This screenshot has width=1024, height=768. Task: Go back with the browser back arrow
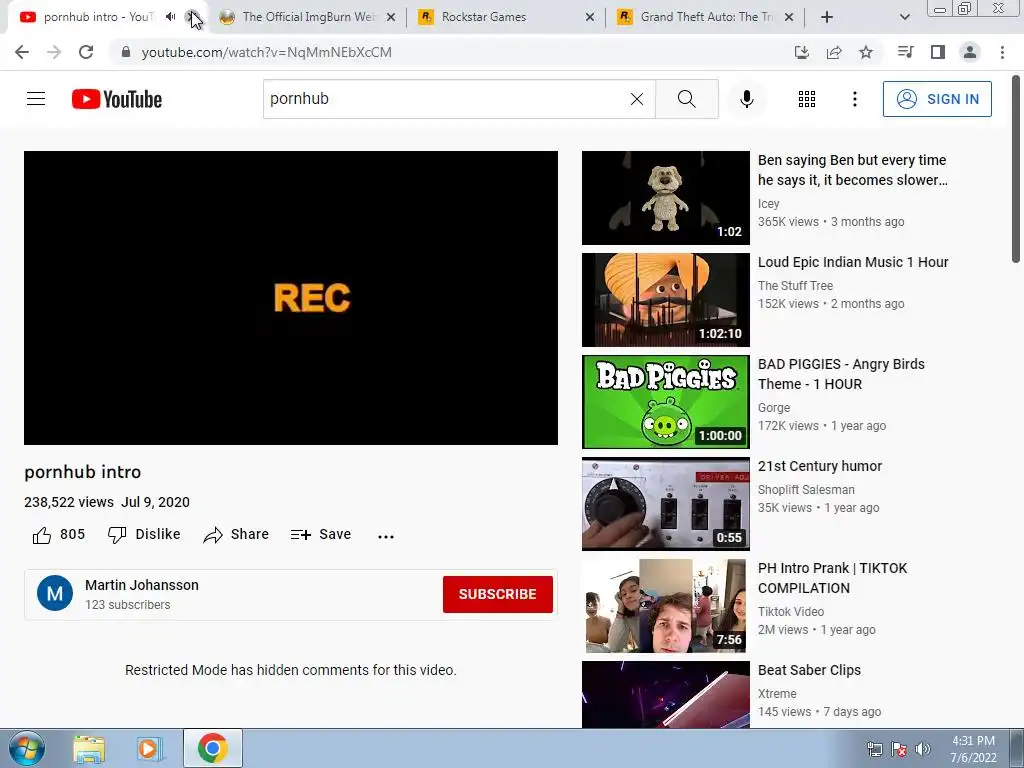[22, 52]
